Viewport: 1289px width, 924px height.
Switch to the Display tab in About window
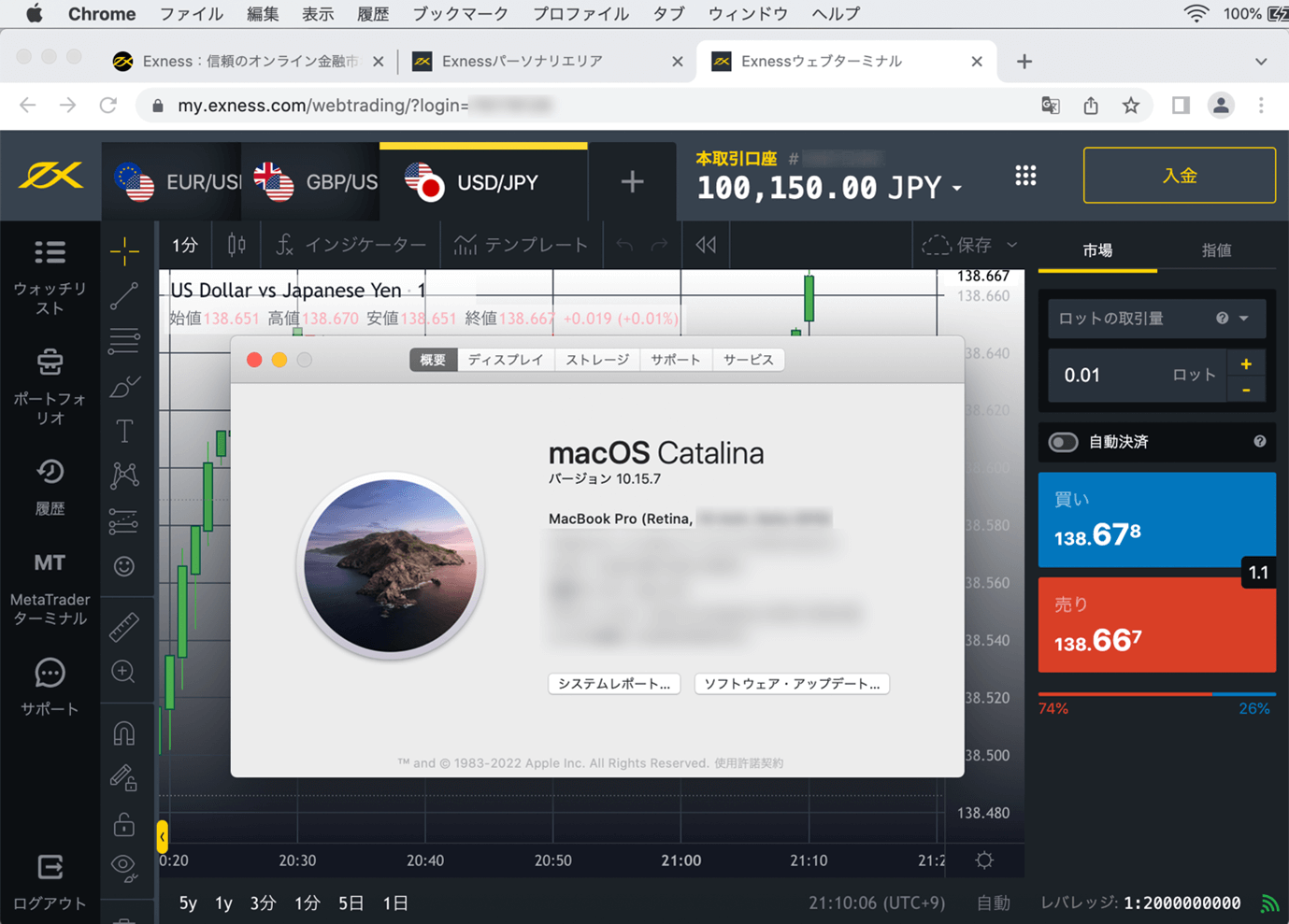[506, 360]
